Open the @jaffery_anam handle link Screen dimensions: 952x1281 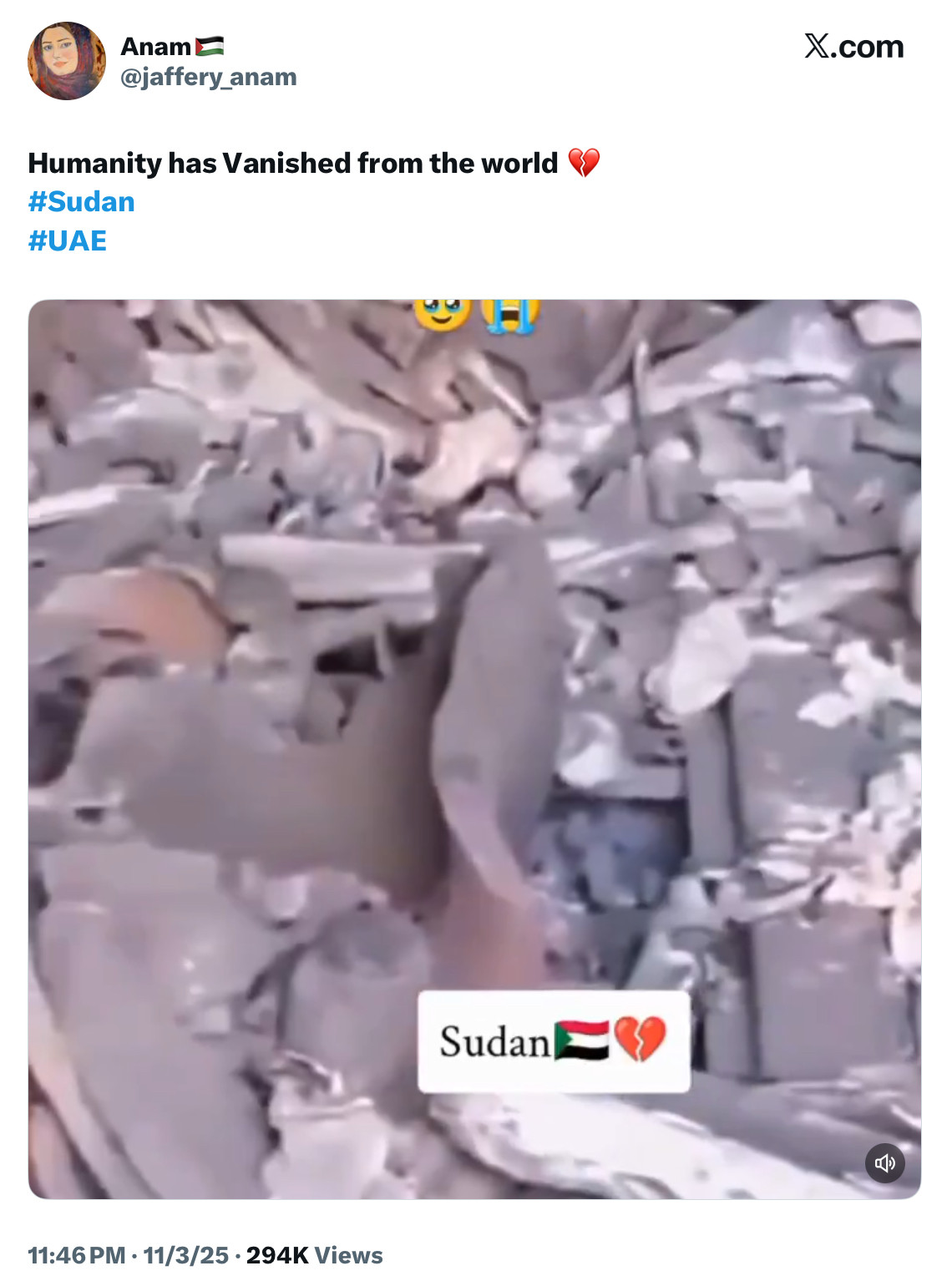(209, 77)
